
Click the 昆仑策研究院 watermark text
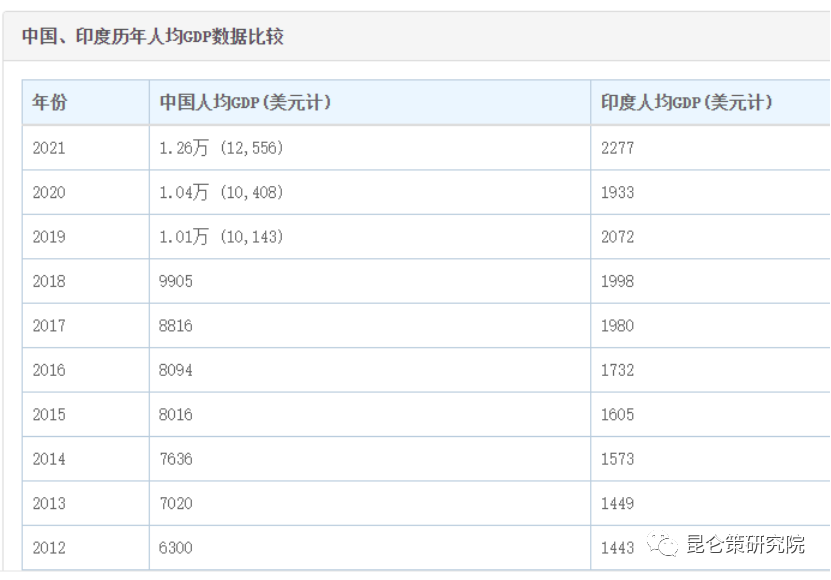coord(744,545)
